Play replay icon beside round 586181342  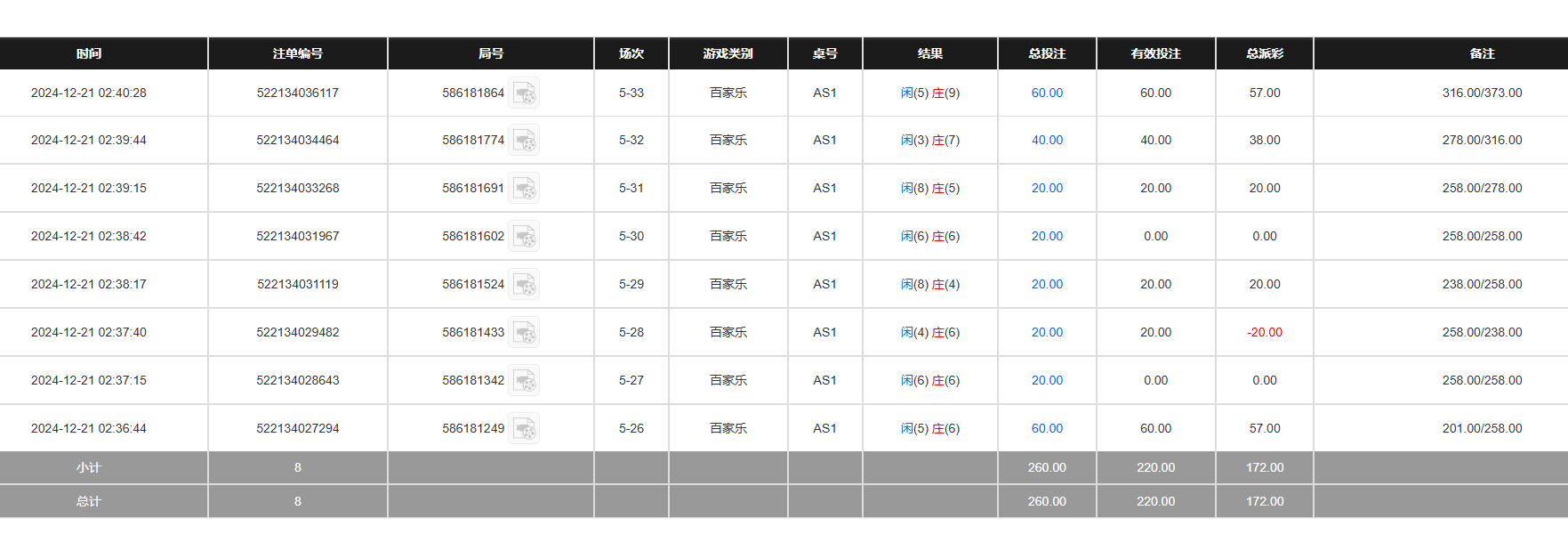524,381
